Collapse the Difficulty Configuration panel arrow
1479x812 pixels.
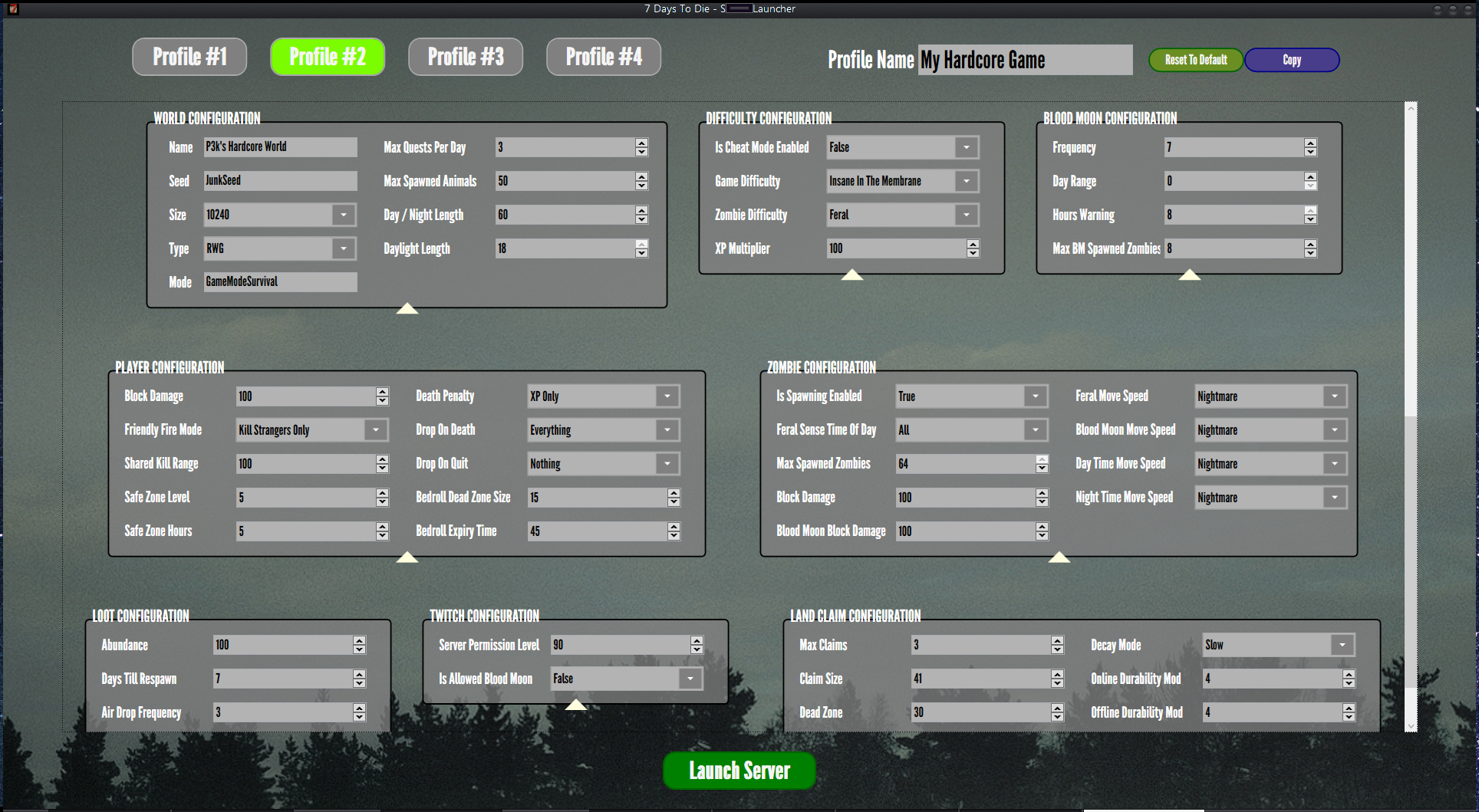(x=852, y=275)
